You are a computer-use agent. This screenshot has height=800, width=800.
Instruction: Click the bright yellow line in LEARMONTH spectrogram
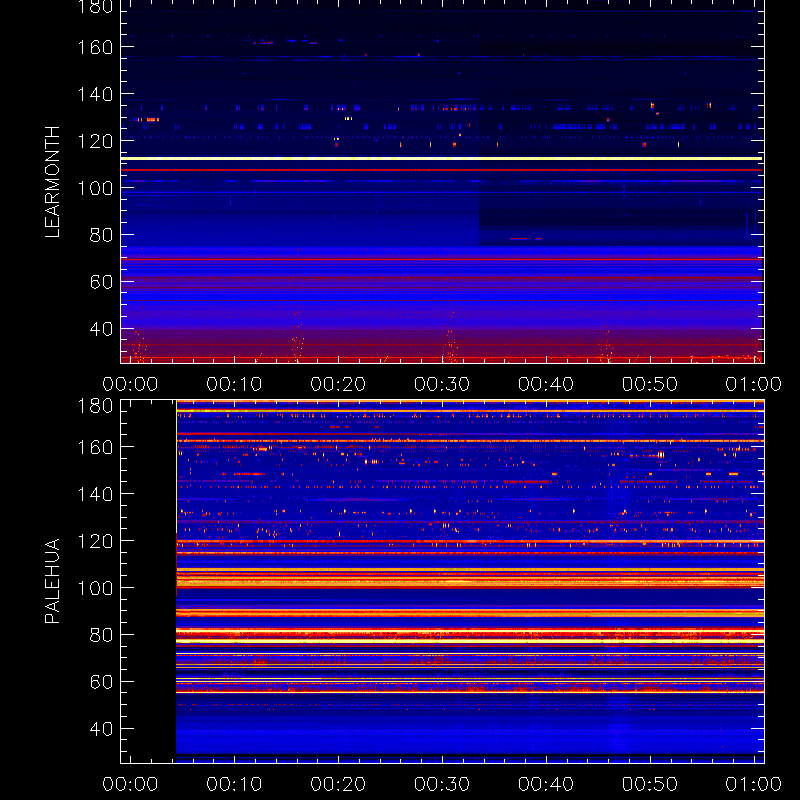442,159
